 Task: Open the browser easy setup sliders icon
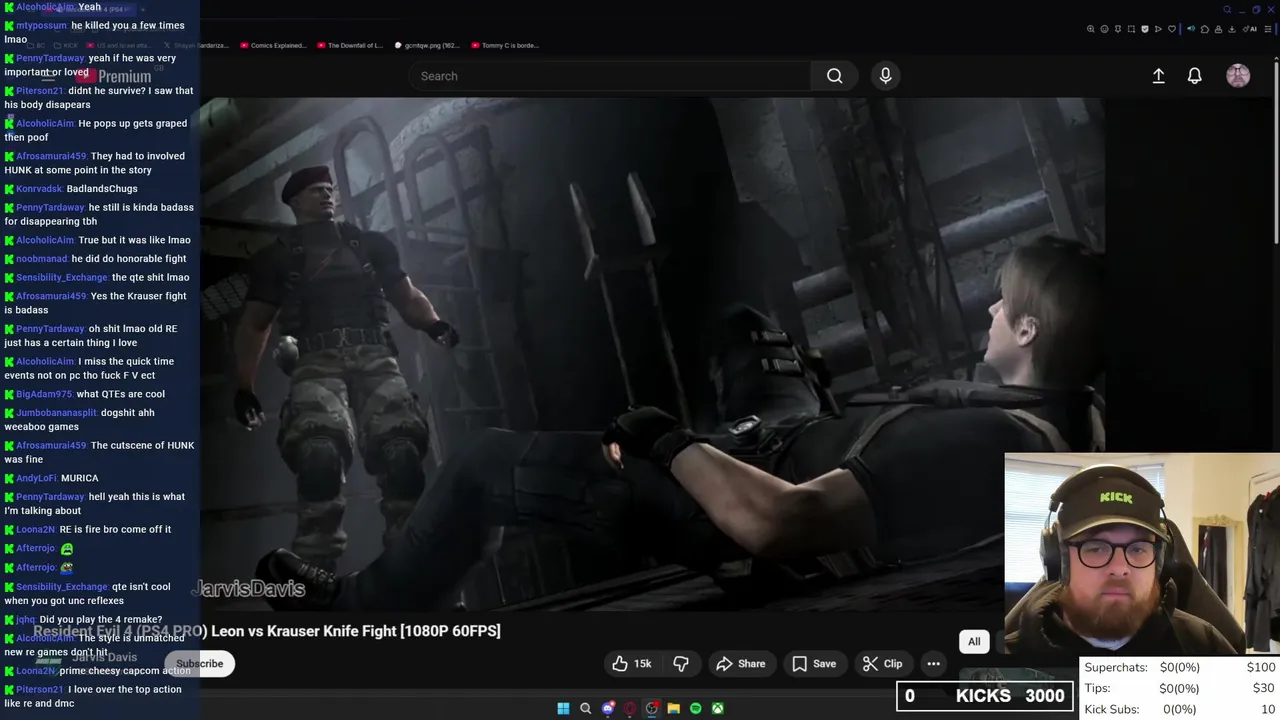[x=1268, y=29]
